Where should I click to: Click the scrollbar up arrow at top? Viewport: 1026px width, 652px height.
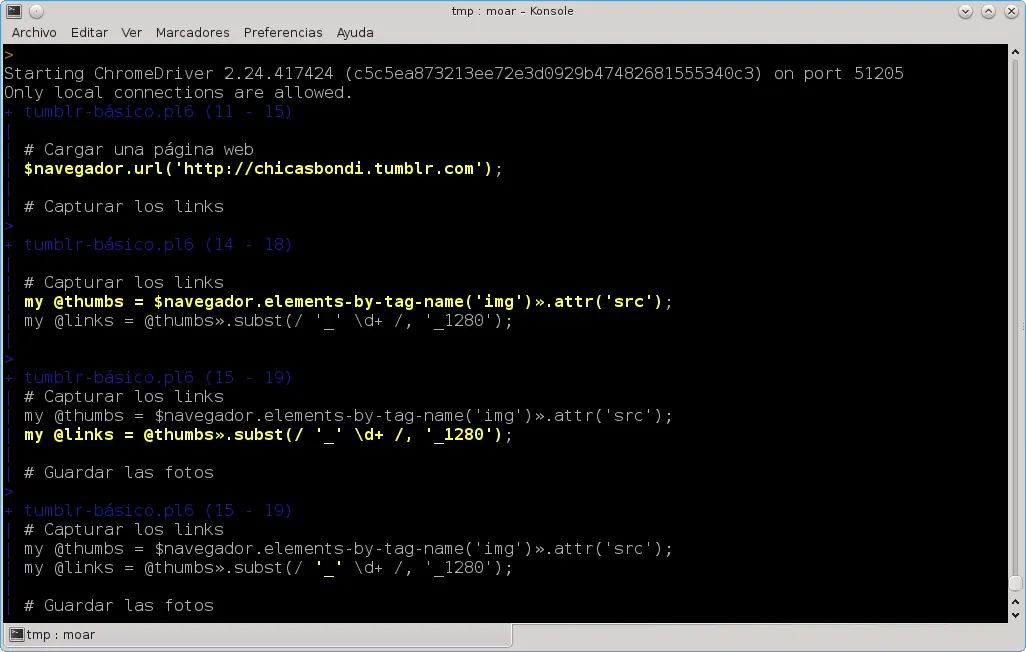1015,52
